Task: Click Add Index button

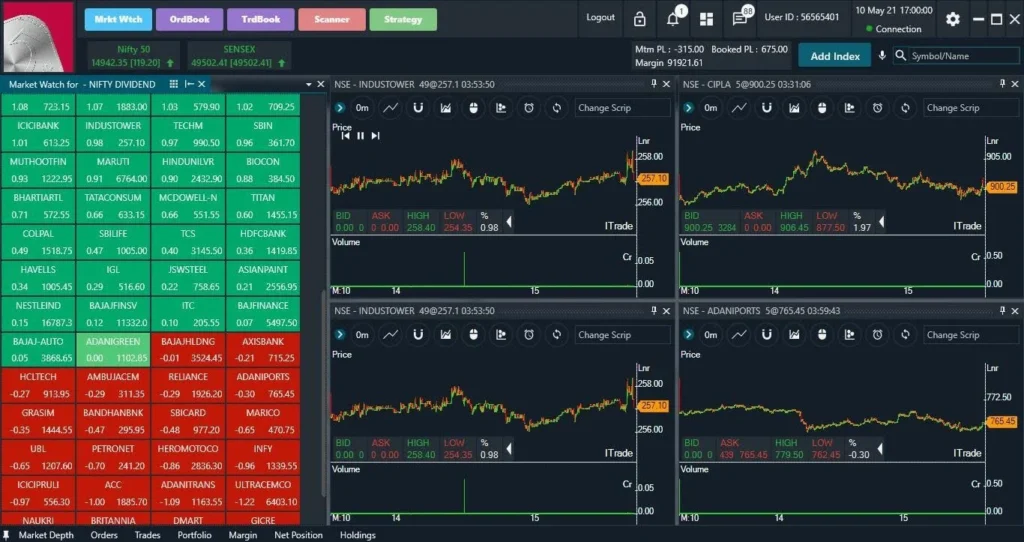Action: [x=835, y=56]
